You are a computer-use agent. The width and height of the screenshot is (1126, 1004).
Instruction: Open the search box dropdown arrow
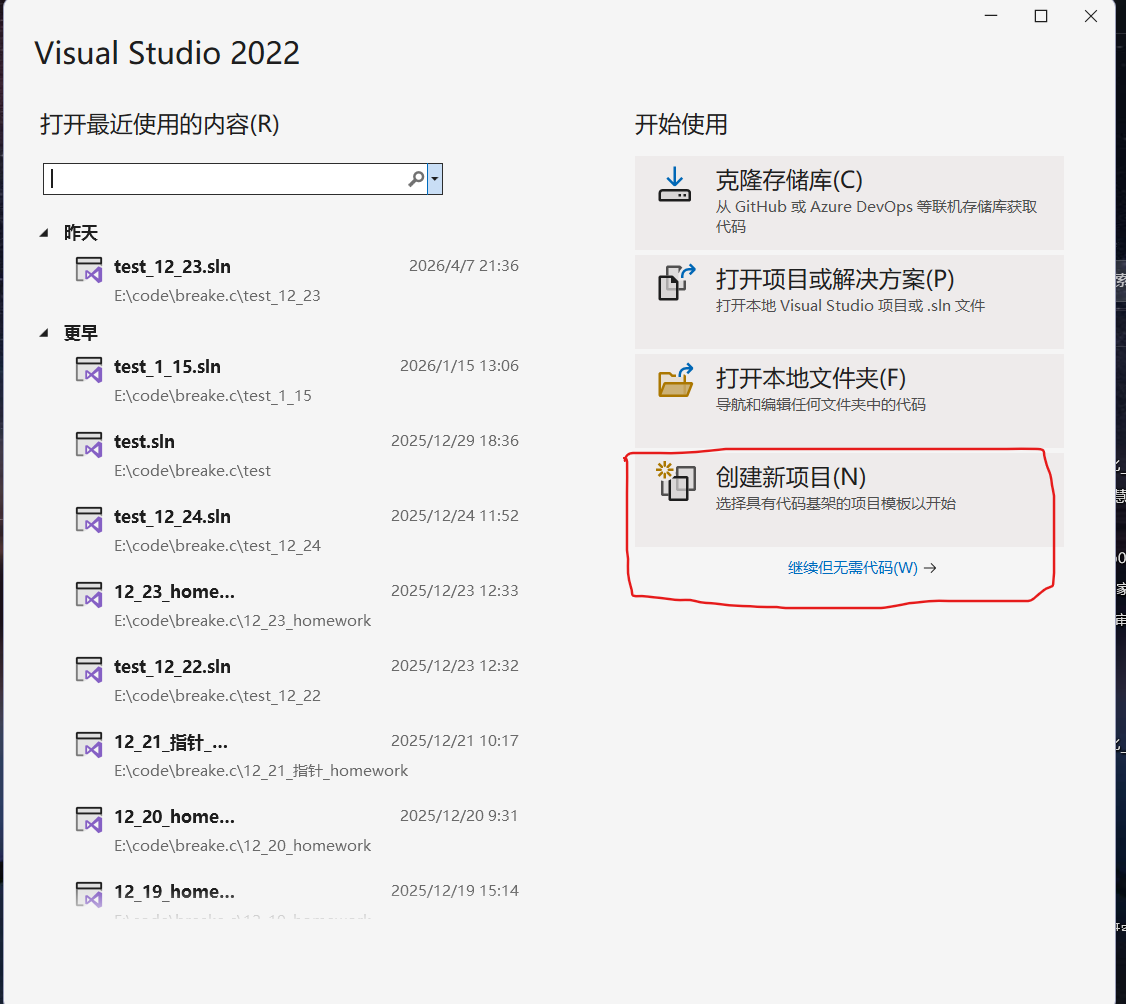pyautogui.click(x=434, y=179)
